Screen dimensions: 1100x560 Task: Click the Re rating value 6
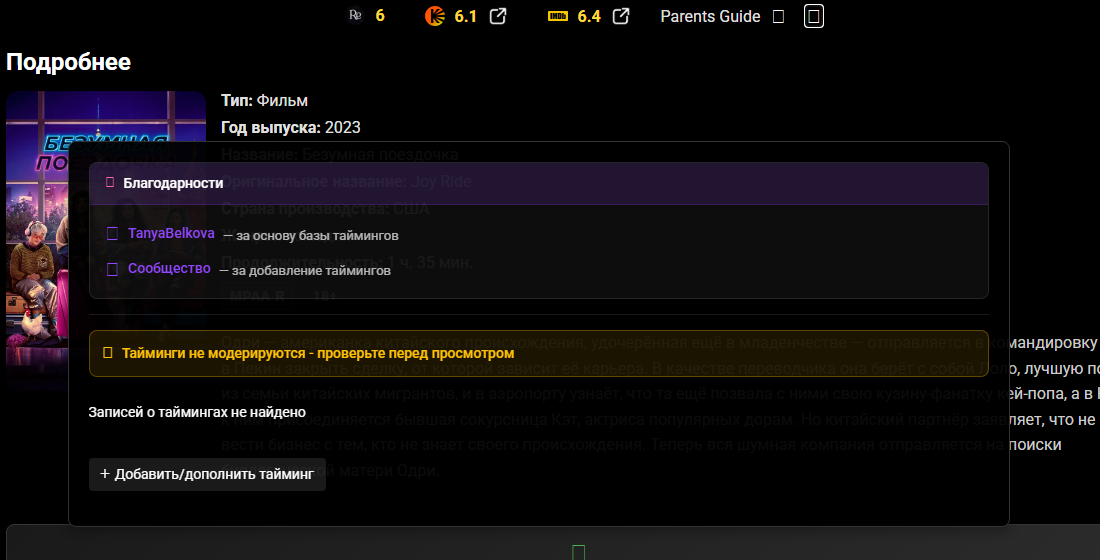[x=380, y=15]
